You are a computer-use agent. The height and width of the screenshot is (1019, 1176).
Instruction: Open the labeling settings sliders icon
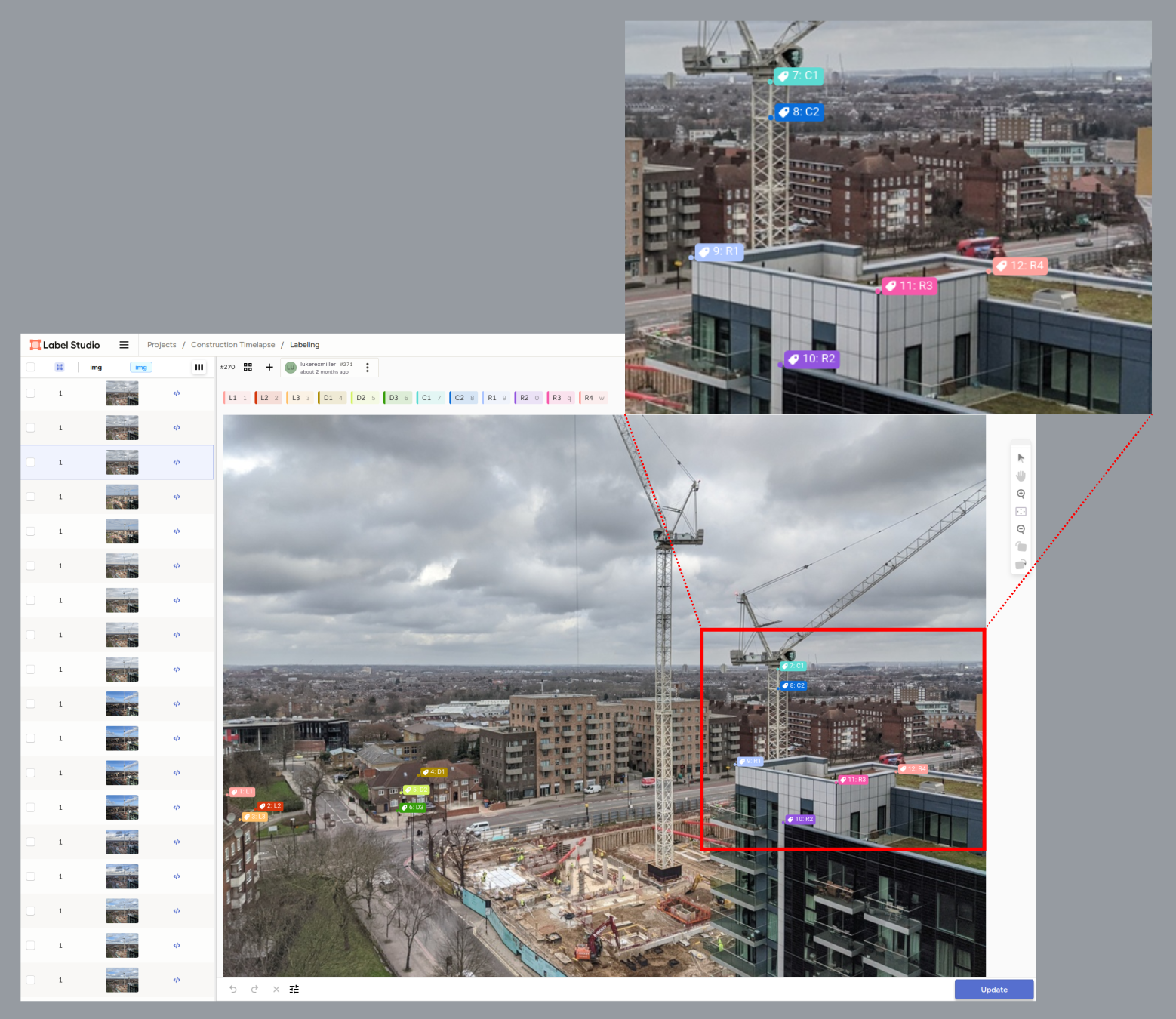click(294, 989)
